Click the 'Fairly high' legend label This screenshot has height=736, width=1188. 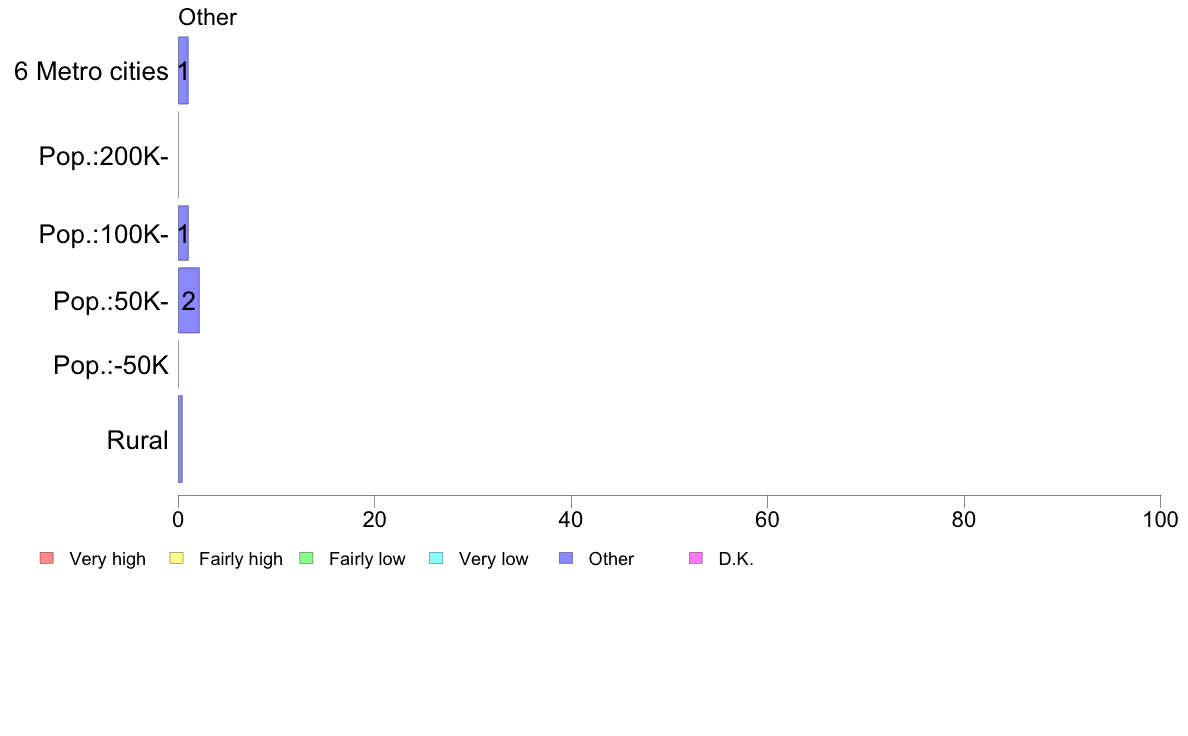pos(241,559)
